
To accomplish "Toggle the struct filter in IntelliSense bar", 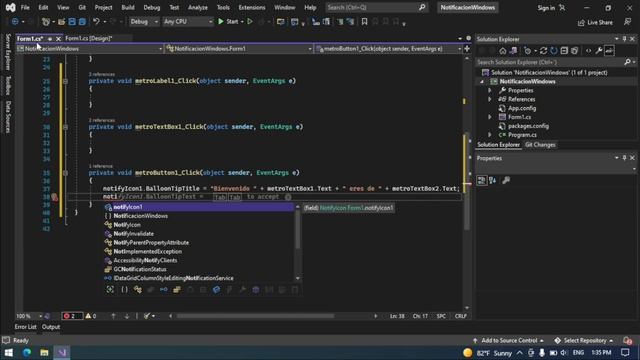I will 151,289.
